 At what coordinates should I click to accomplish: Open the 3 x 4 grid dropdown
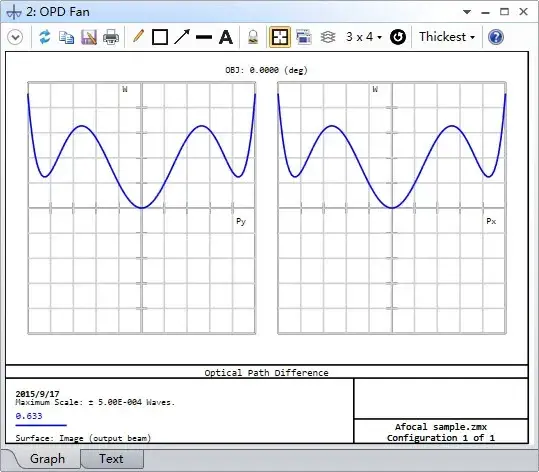coord(364,37)
